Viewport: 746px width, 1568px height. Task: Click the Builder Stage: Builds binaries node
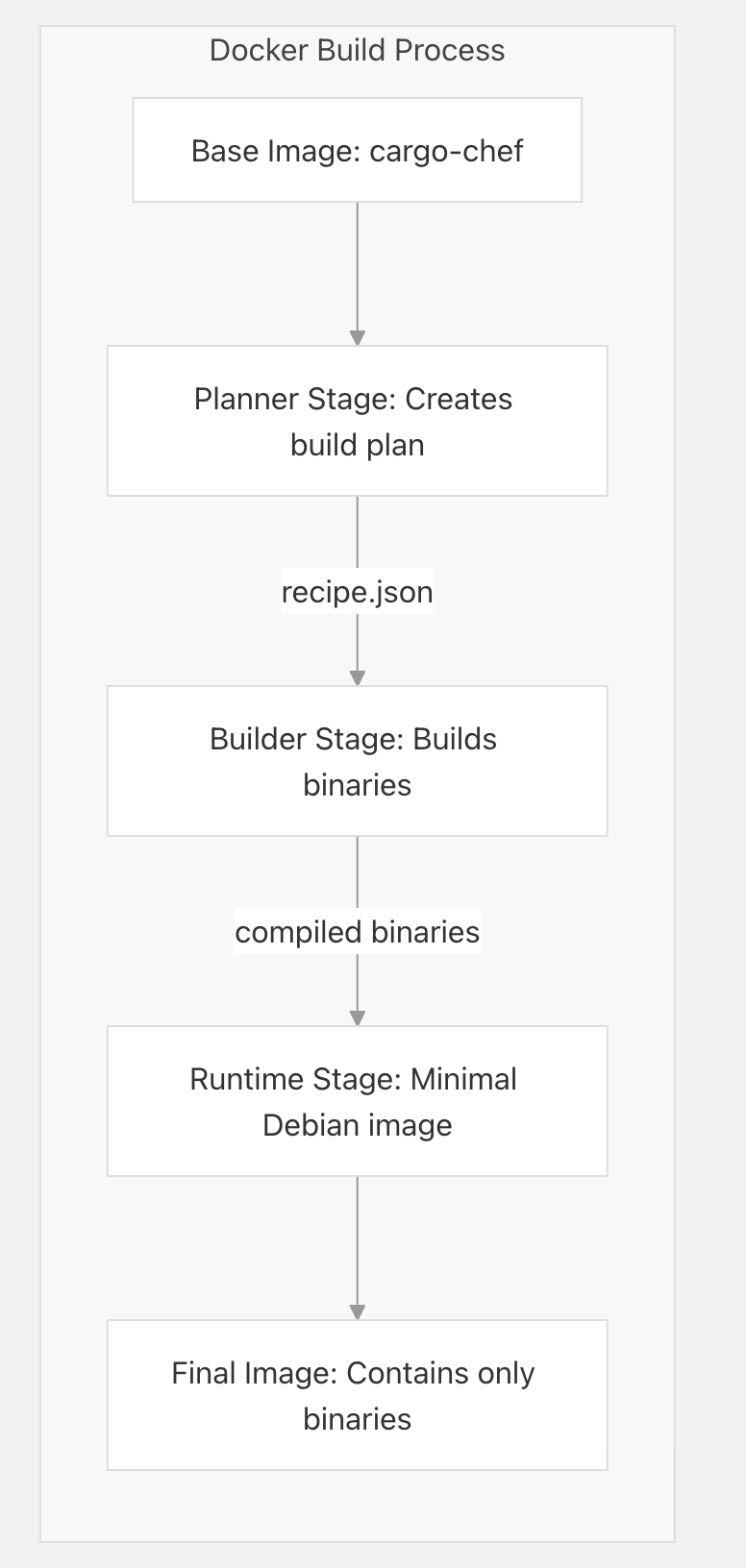357,761
